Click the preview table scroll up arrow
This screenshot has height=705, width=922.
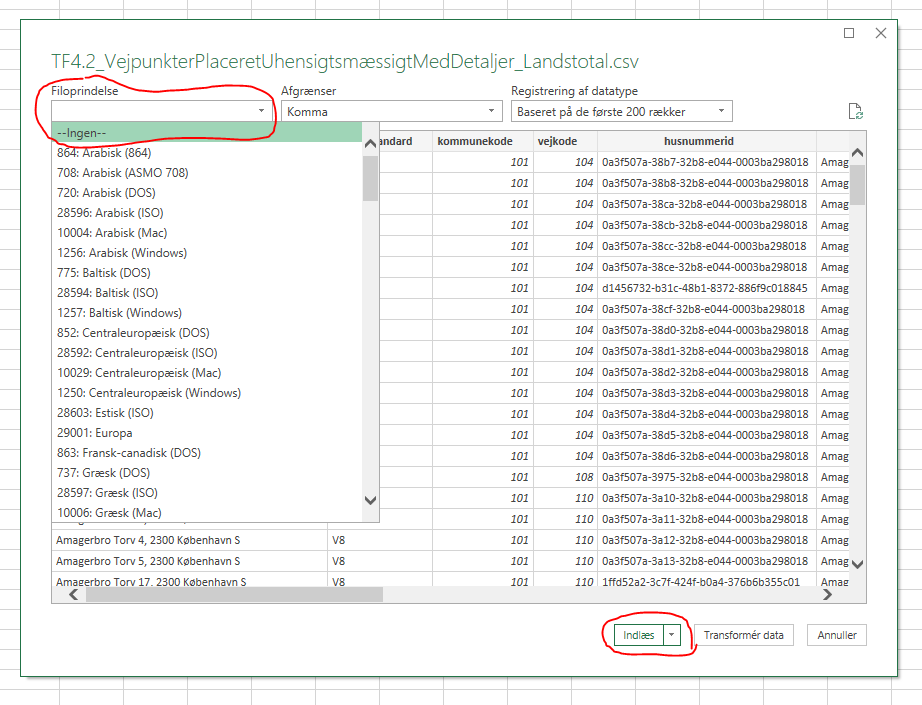(858, 153)
